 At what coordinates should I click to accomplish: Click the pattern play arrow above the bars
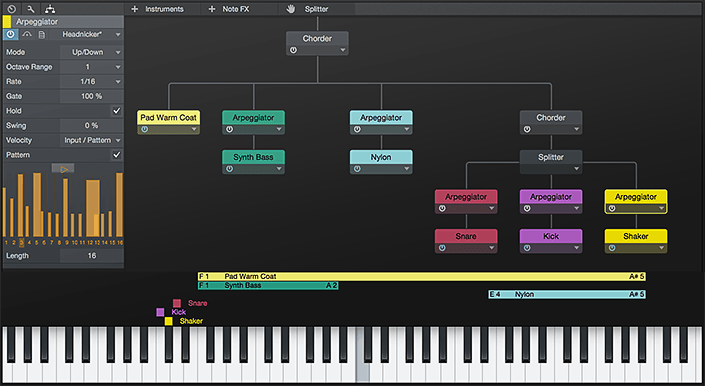(63, 169)
